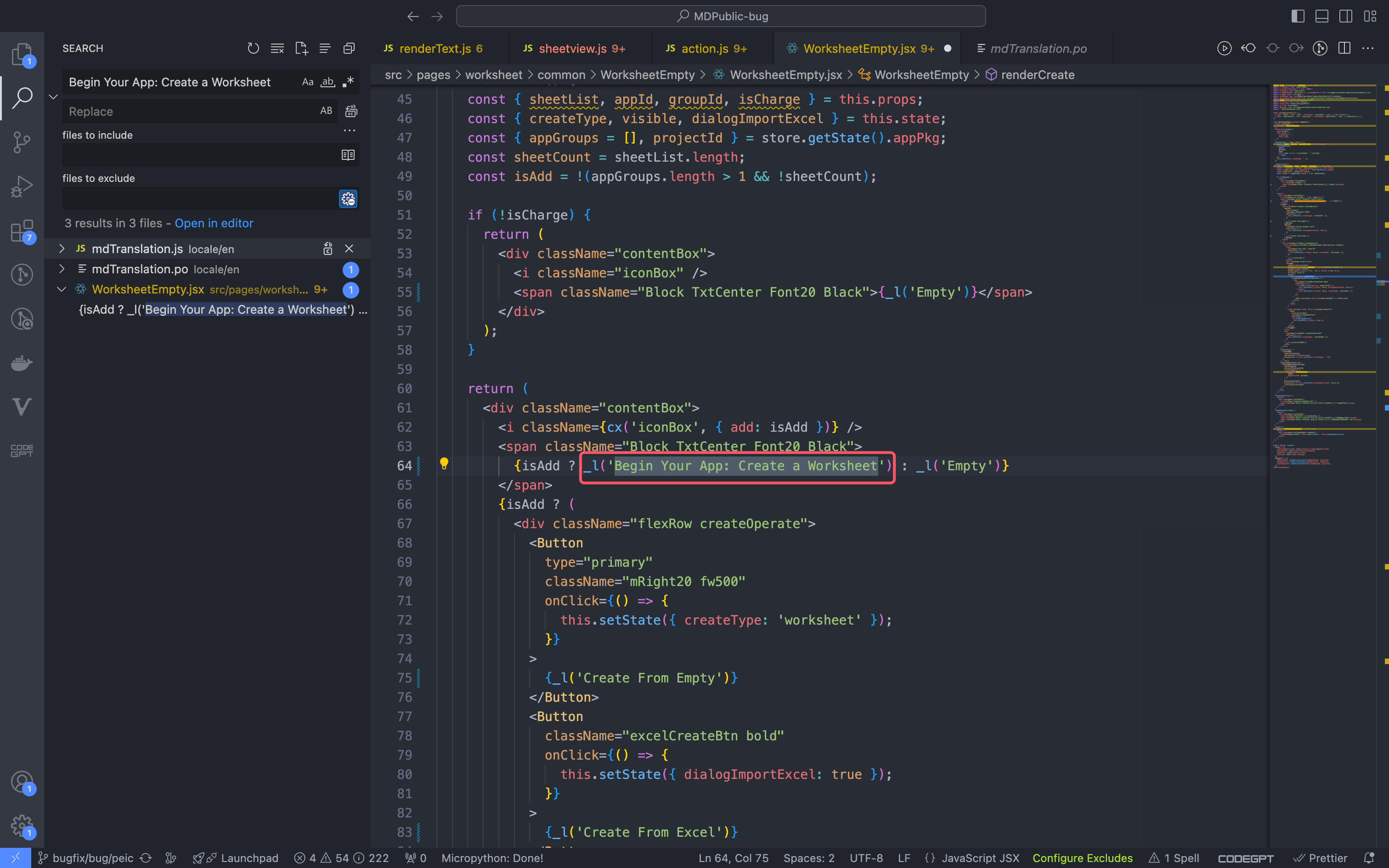Open Source Control view
This screenshot has height=868, width=1389.
click(22, 142)
